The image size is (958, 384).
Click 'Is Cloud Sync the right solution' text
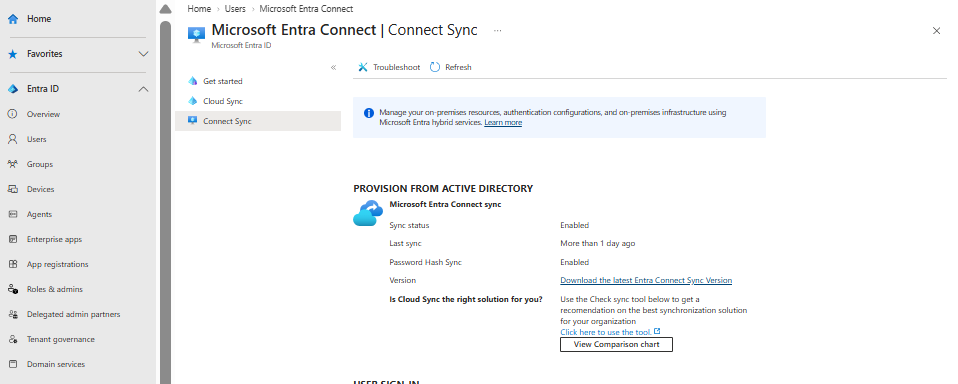click(x=466, y=299)
